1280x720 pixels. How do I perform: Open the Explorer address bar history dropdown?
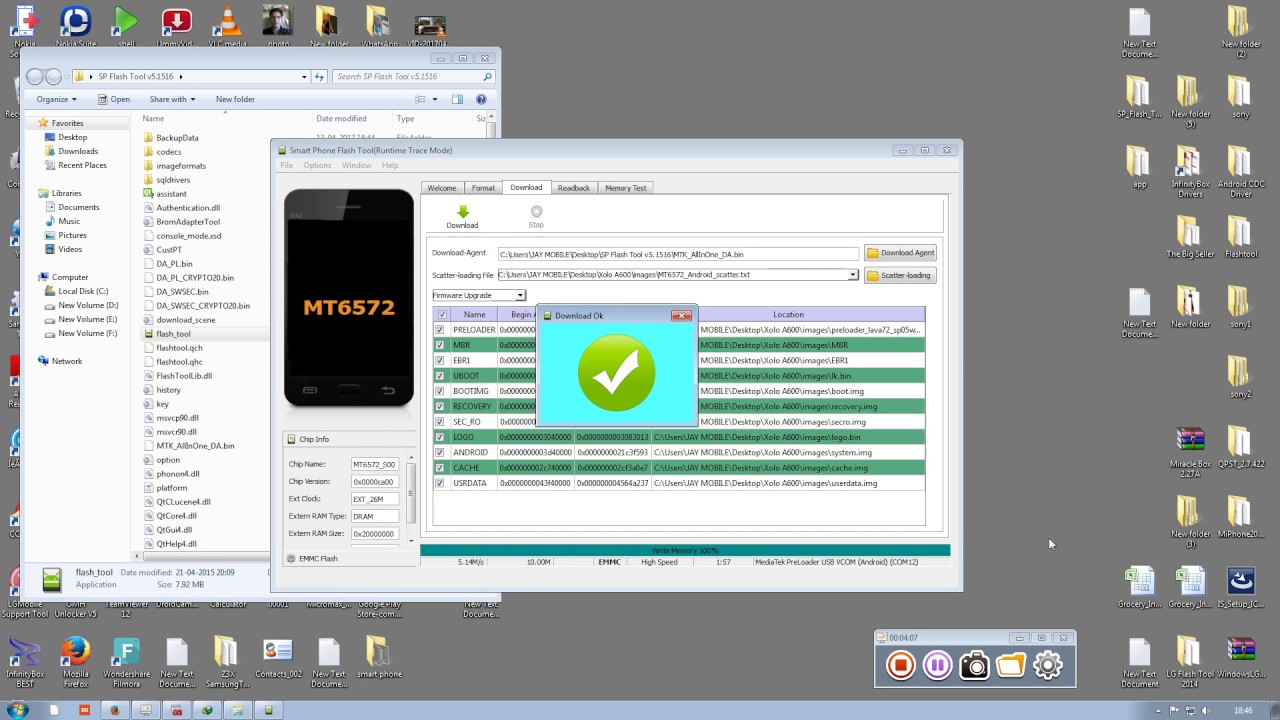[x=304, y=77]
